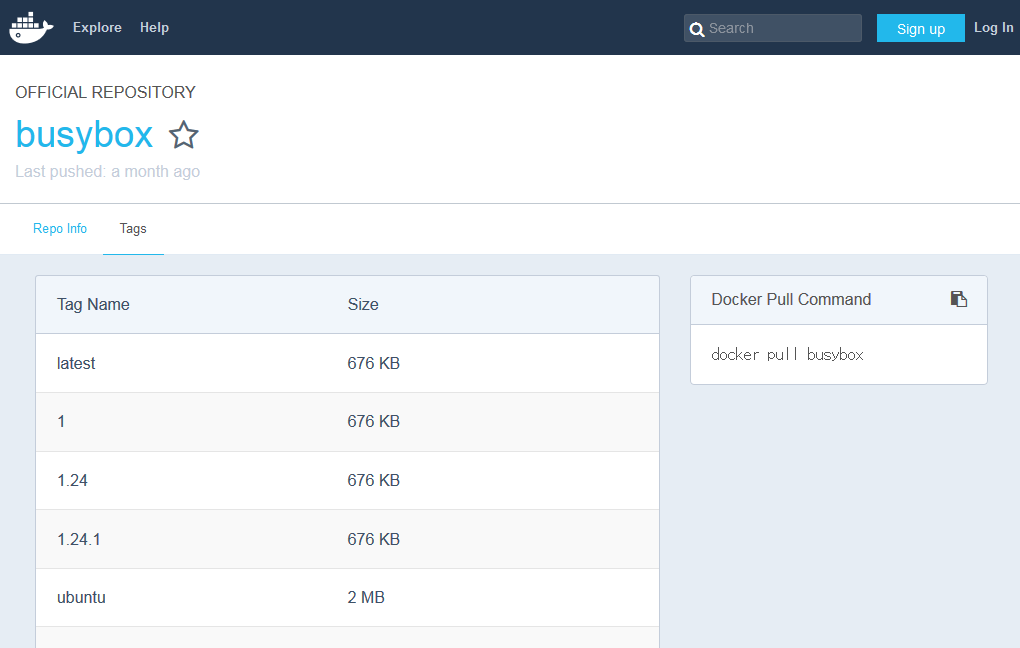
Task: Select the Tags tab
Action: point(133,228)
